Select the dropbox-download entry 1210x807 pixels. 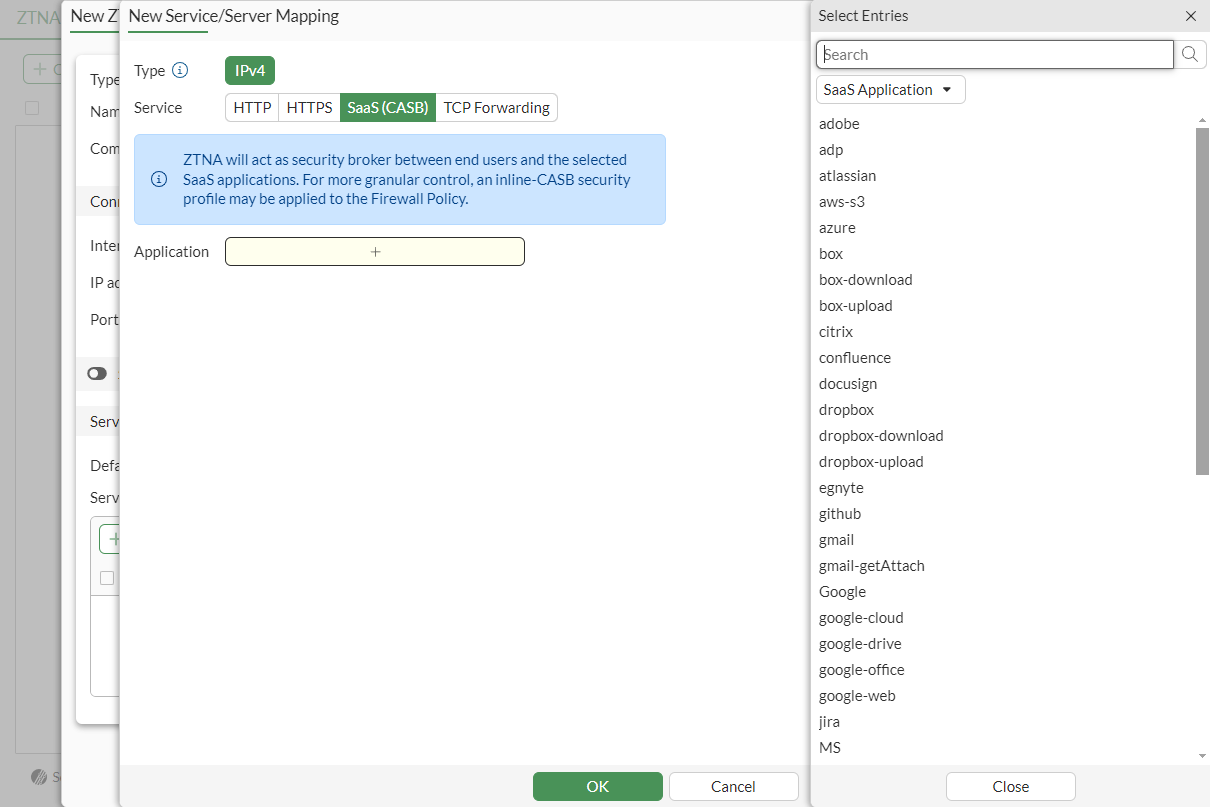click(x=881, y=436)
